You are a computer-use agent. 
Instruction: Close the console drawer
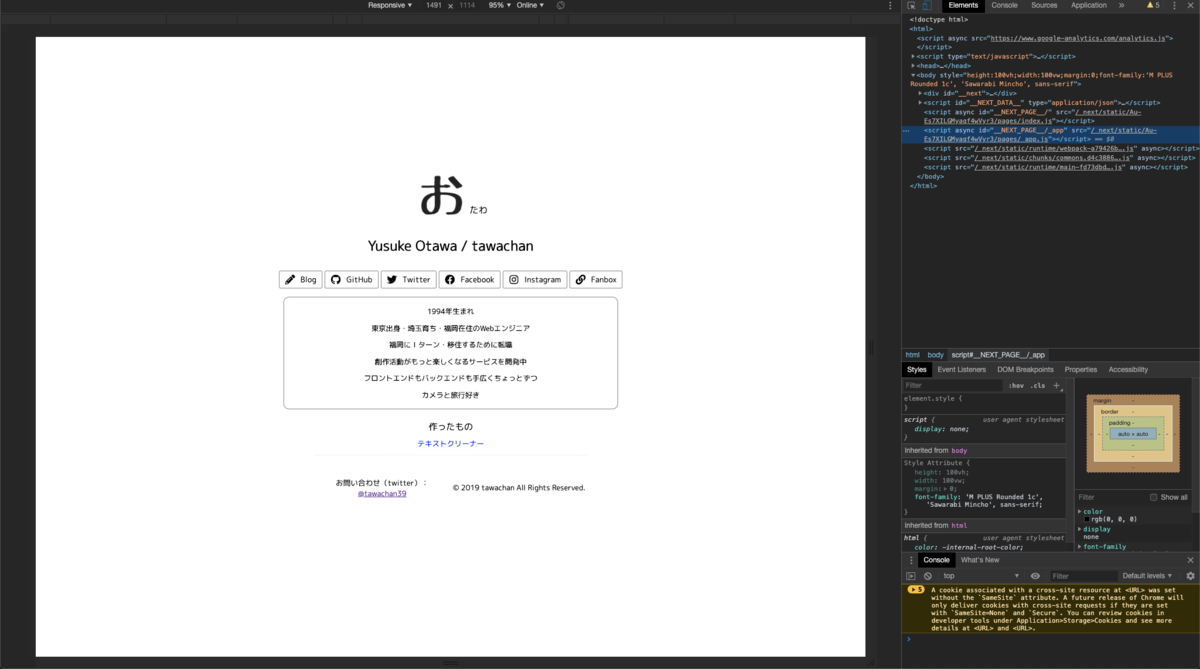click(x=1190, y=560)
